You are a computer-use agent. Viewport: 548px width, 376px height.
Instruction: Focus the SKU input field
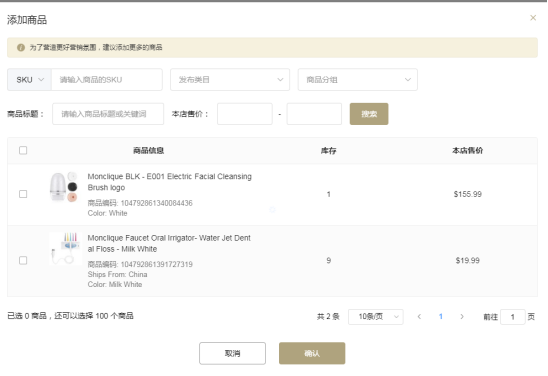107,80
